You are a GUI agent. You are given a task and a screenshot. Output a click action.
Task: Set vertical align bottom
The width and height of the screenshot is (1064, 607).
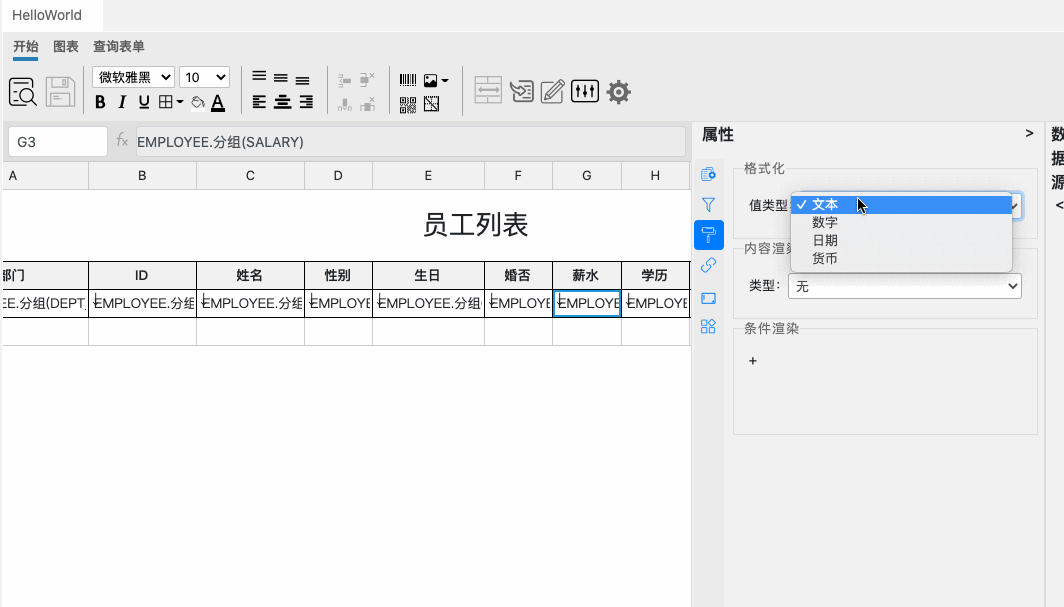point(303,80)
